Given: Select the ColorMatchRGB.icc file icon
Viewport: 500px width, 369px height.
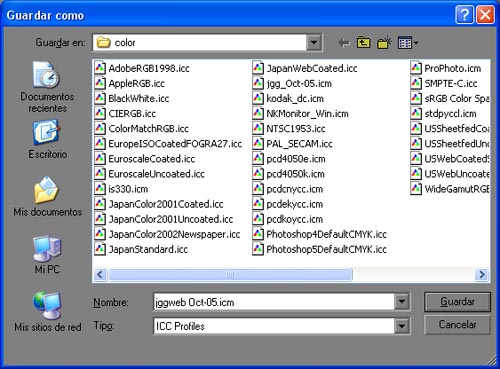Looking at the screenshot, I should click(100, 128).
